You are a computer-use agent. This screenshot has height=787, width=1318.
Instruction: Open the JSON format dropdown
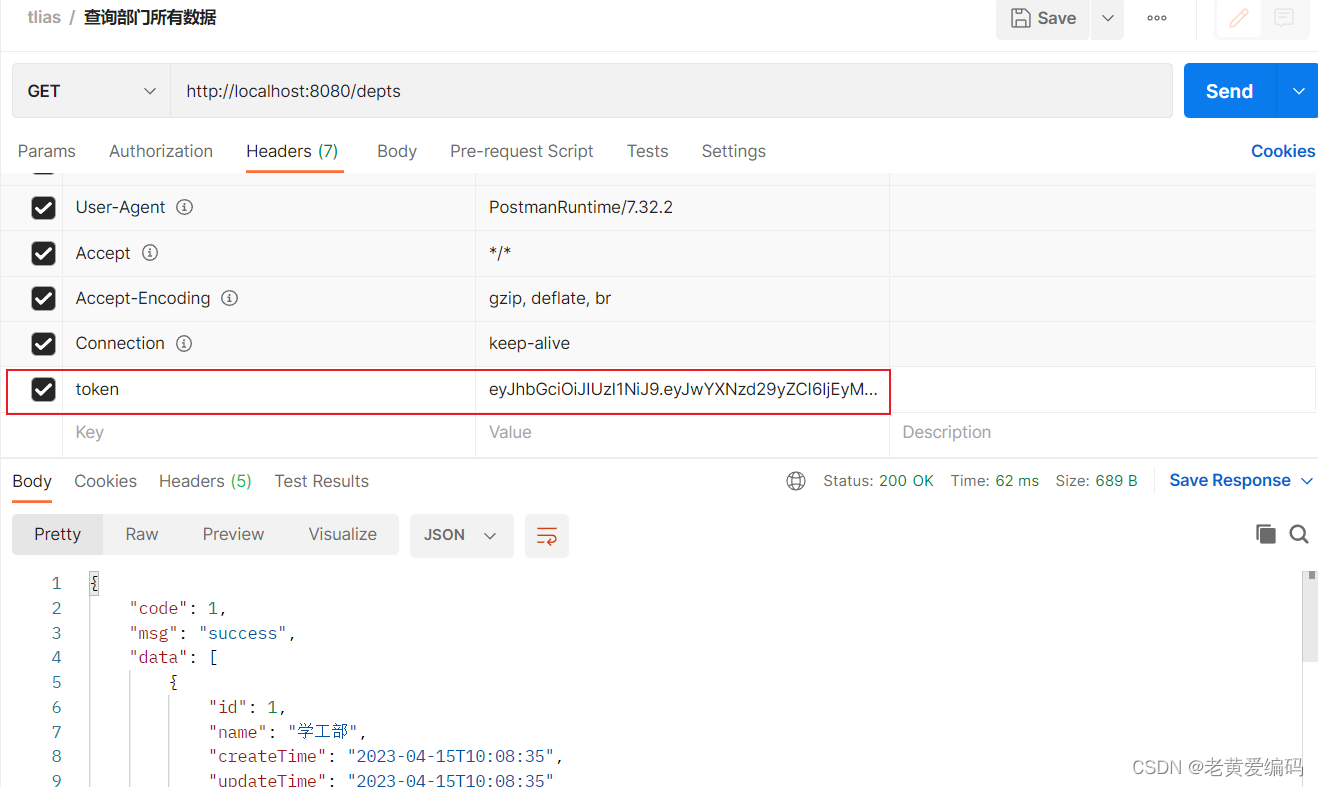[462, 535]
